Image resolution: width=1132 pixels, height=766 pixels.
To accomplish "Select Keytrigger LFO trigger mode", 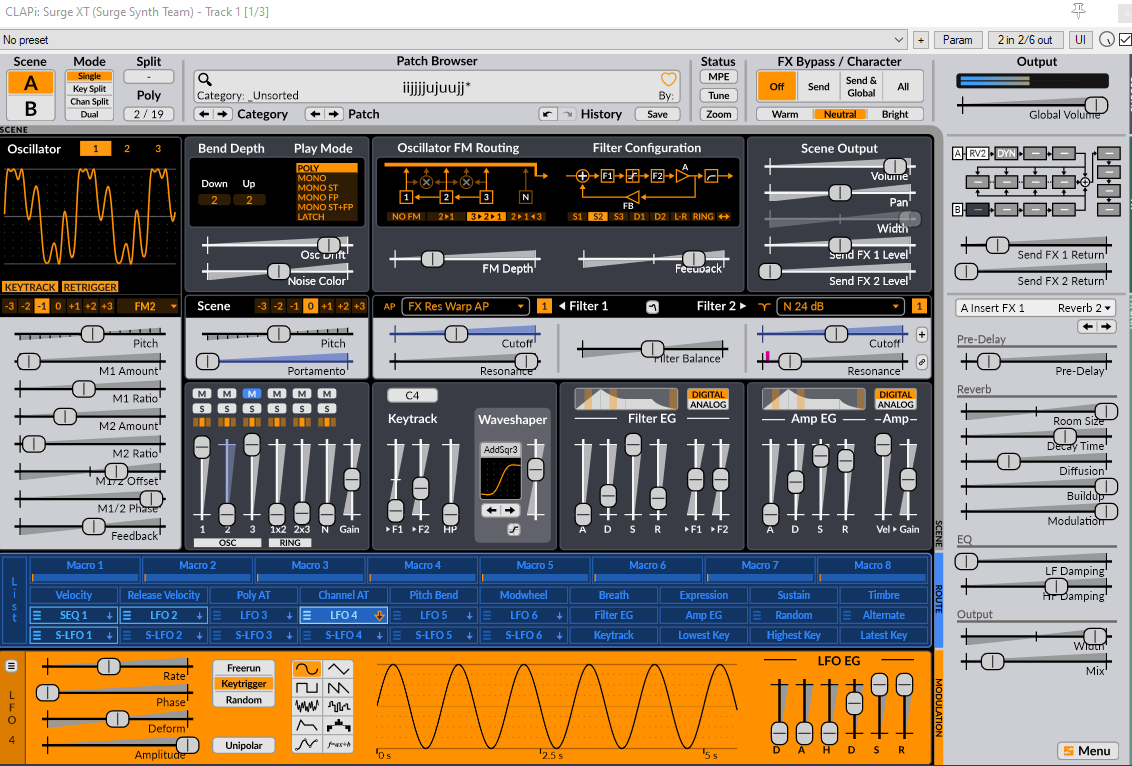I will pyautogui.click(x=244, y=684).
